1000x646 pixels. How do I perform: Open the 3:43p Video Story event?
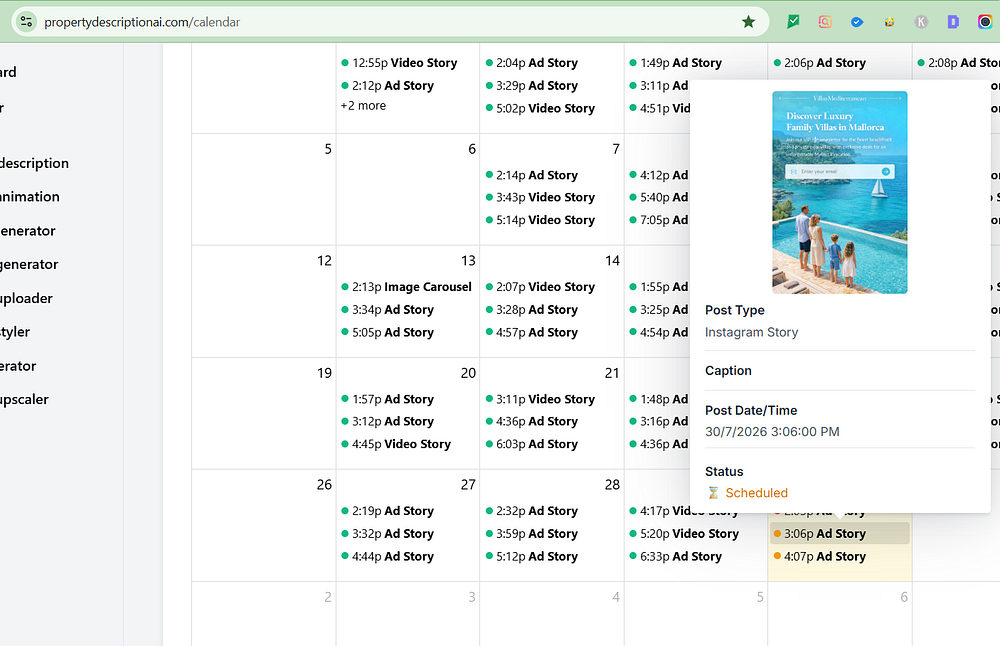click(540, 197)
